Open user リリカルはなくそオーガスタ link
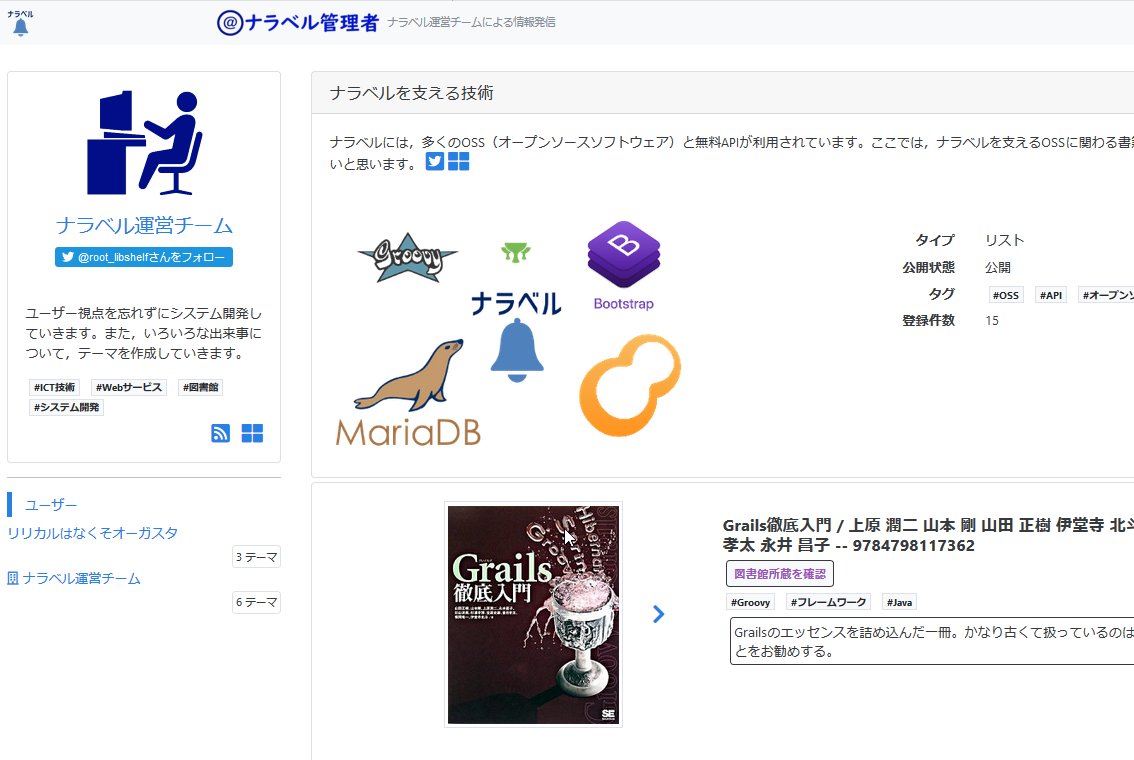The height and width of the screenshot is (760, 1134). tap(93, 533)
